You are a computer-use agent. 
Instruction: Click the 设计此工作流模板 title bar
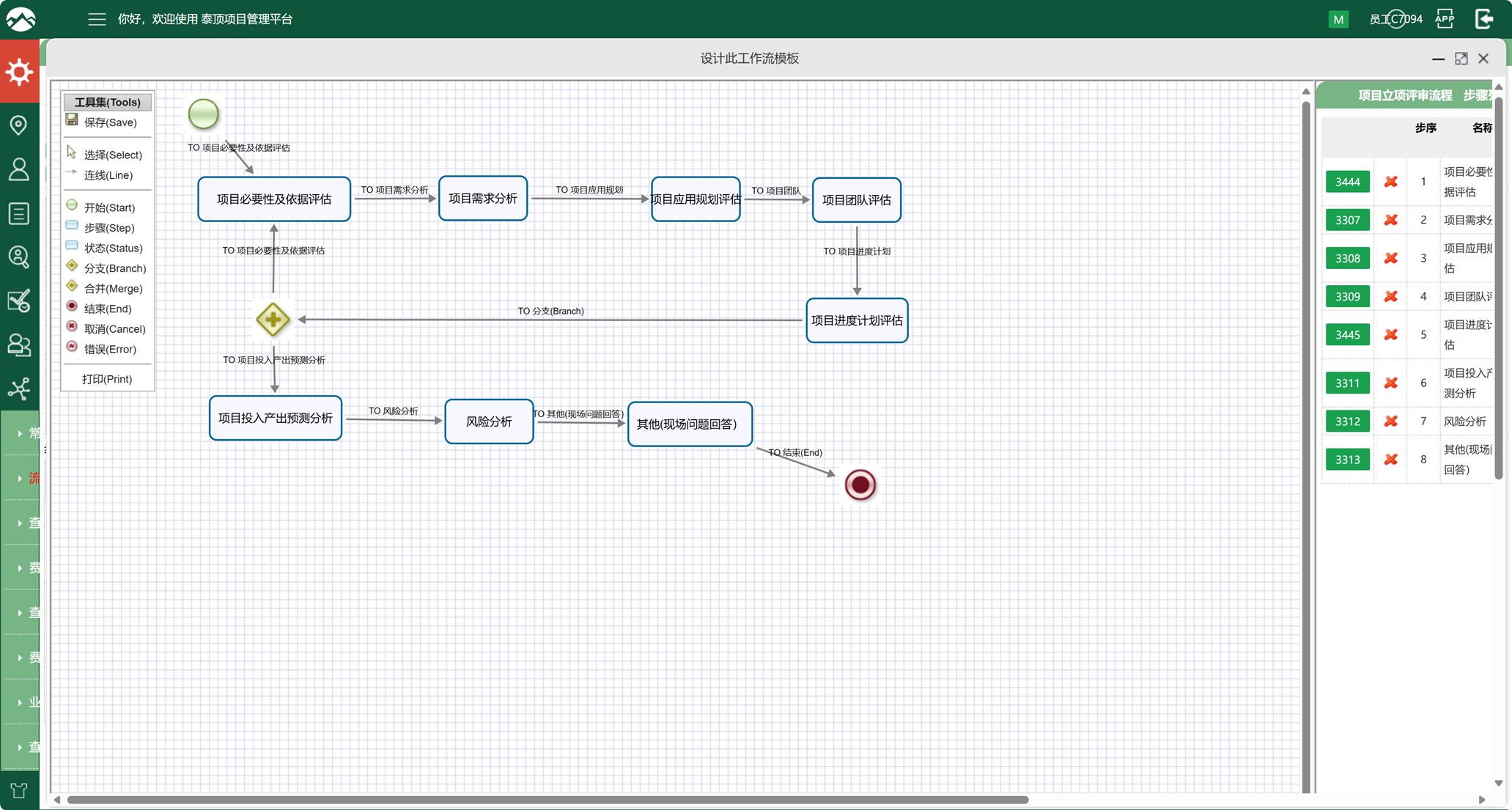point(758,58)
